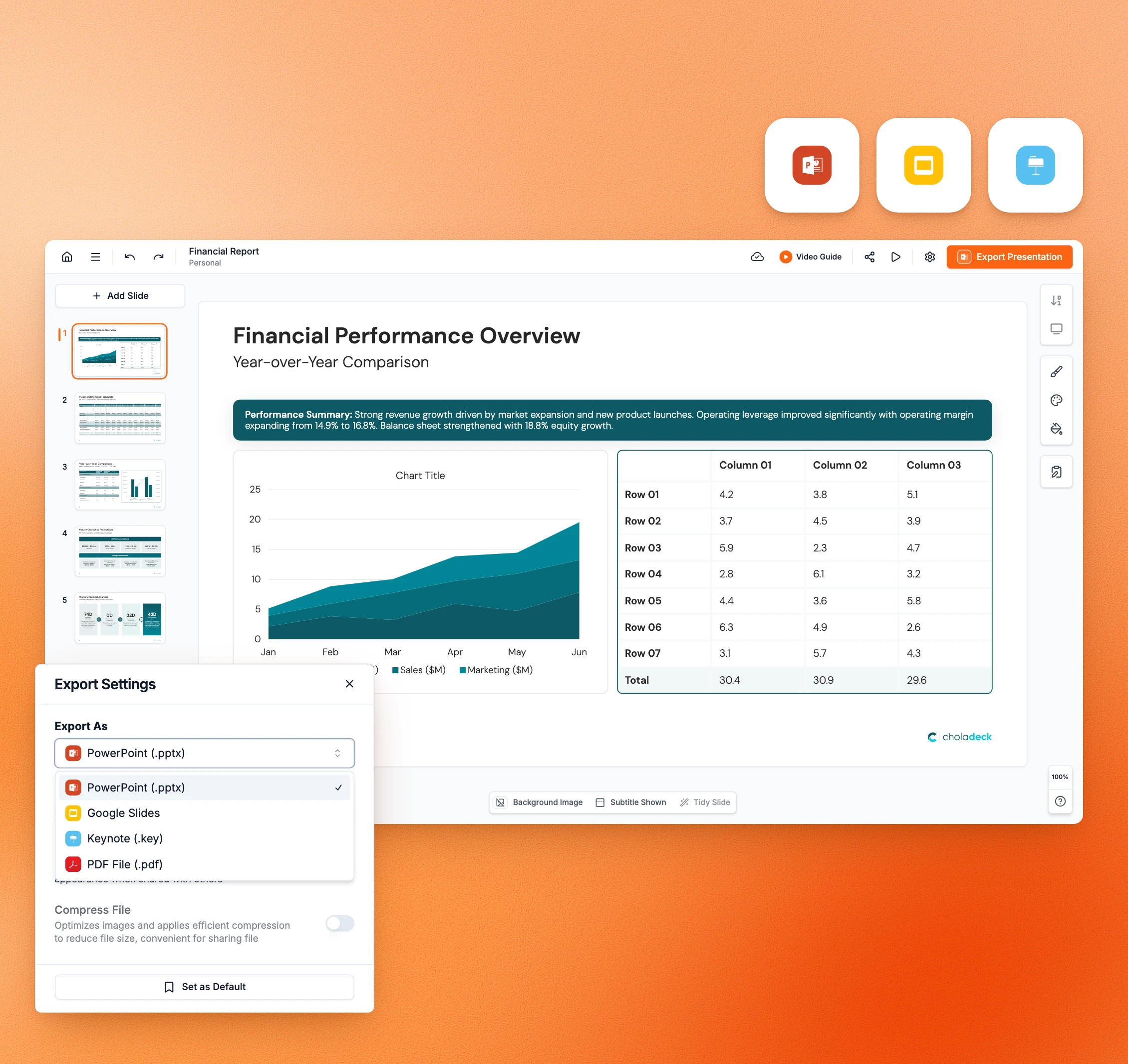
Task: Redo the last action
Action: 158,257
